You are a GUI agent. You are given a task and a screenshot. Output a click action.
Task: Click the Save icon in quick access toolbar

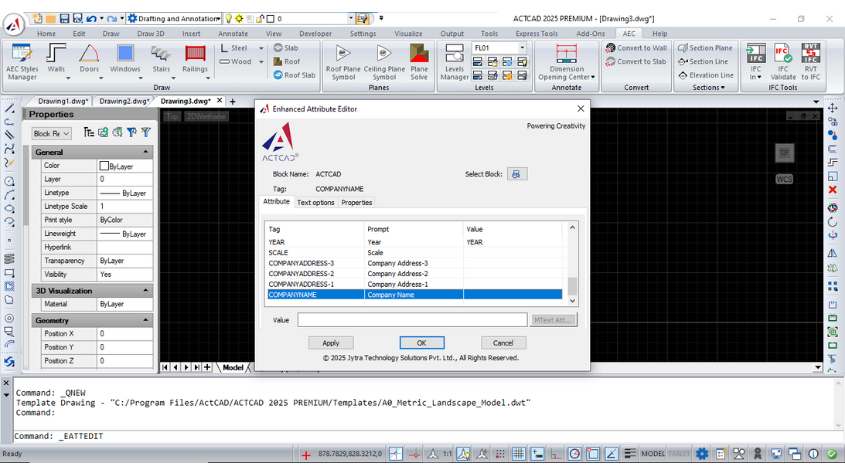click(x=65, y=18)
